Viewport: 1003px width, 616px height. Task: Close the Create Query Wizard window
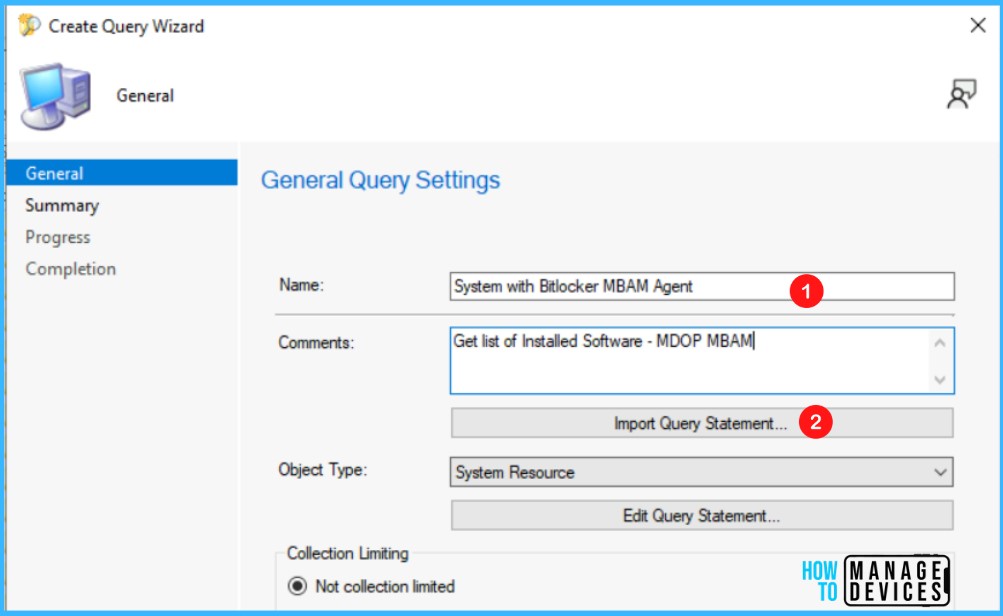pos(977,26)
